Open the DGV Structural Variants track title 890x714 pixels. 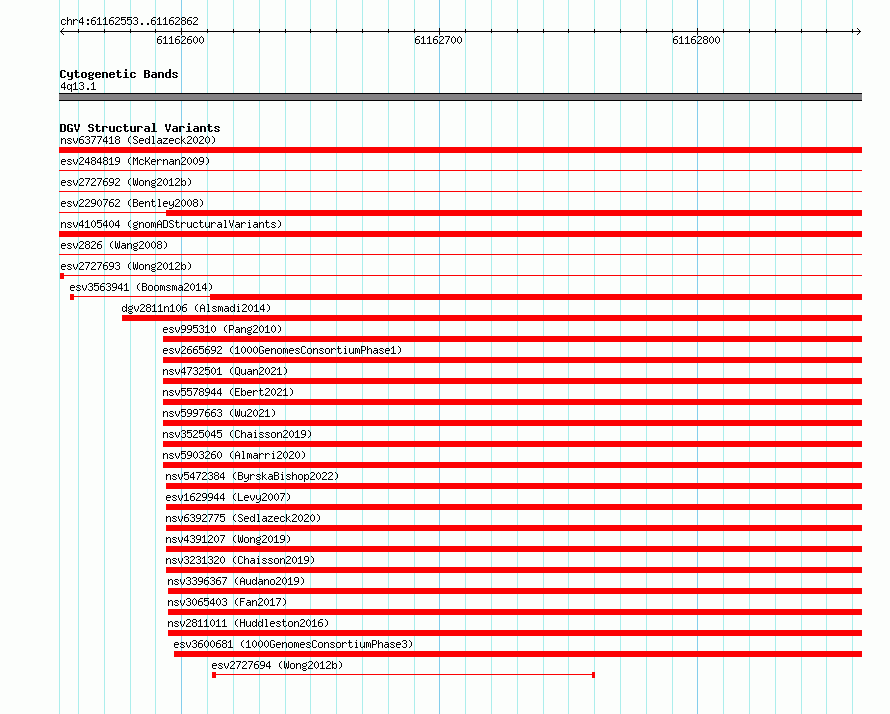[140, 128]
